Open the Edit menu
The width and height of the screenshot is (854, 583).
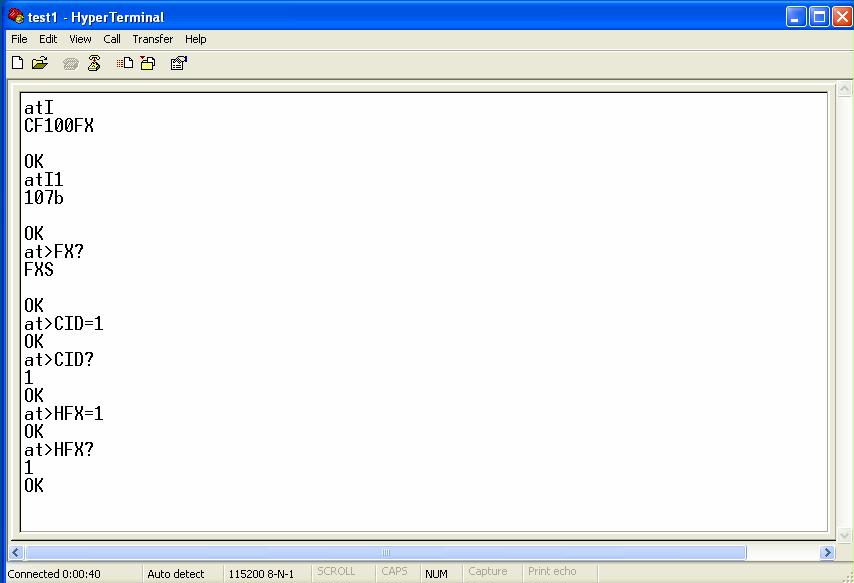(48, 39)
